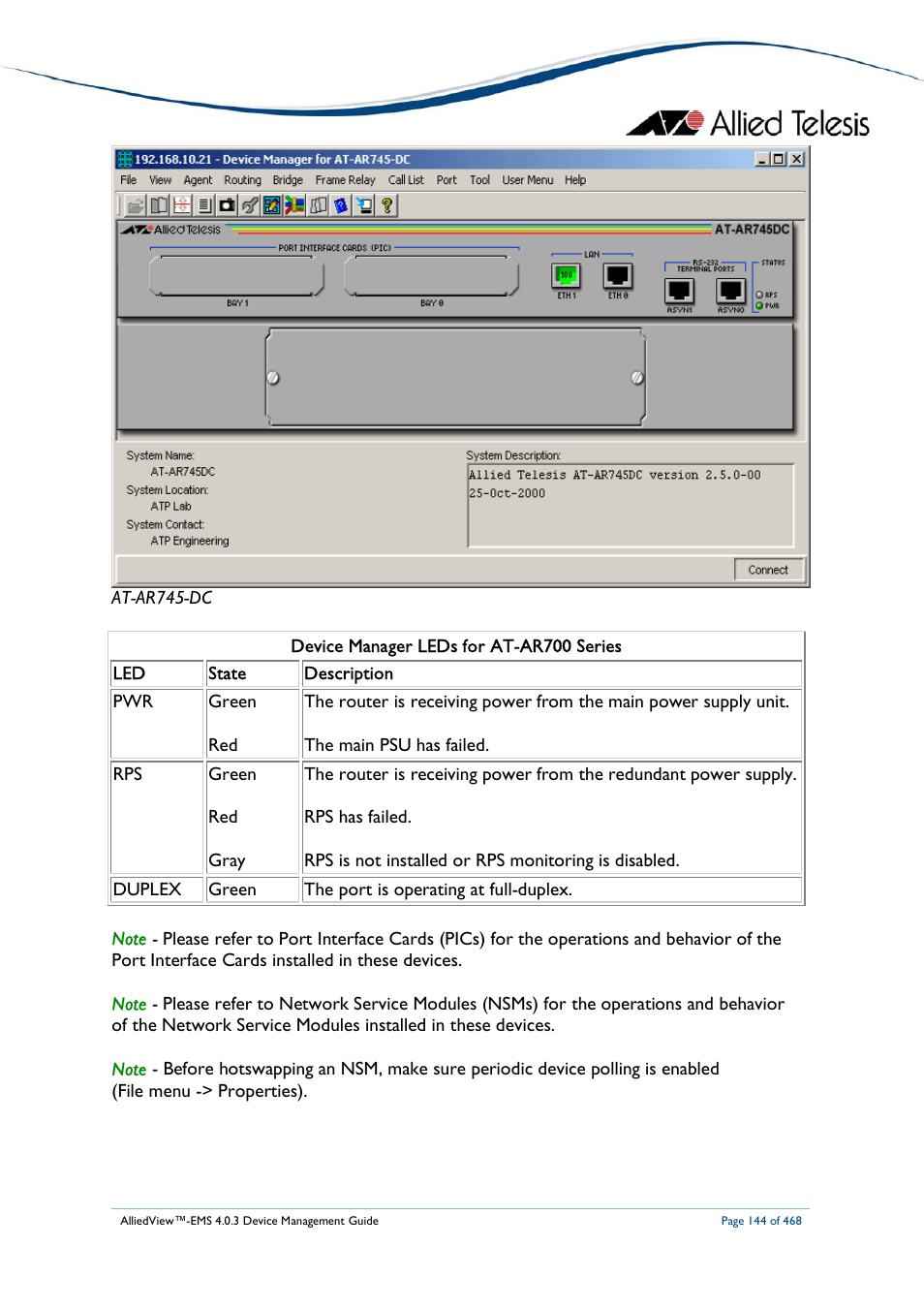This screenshot has height=1309, width=924.
Task: Click the camera snapshot toolbar icon
Action: [x=227, y=205]
